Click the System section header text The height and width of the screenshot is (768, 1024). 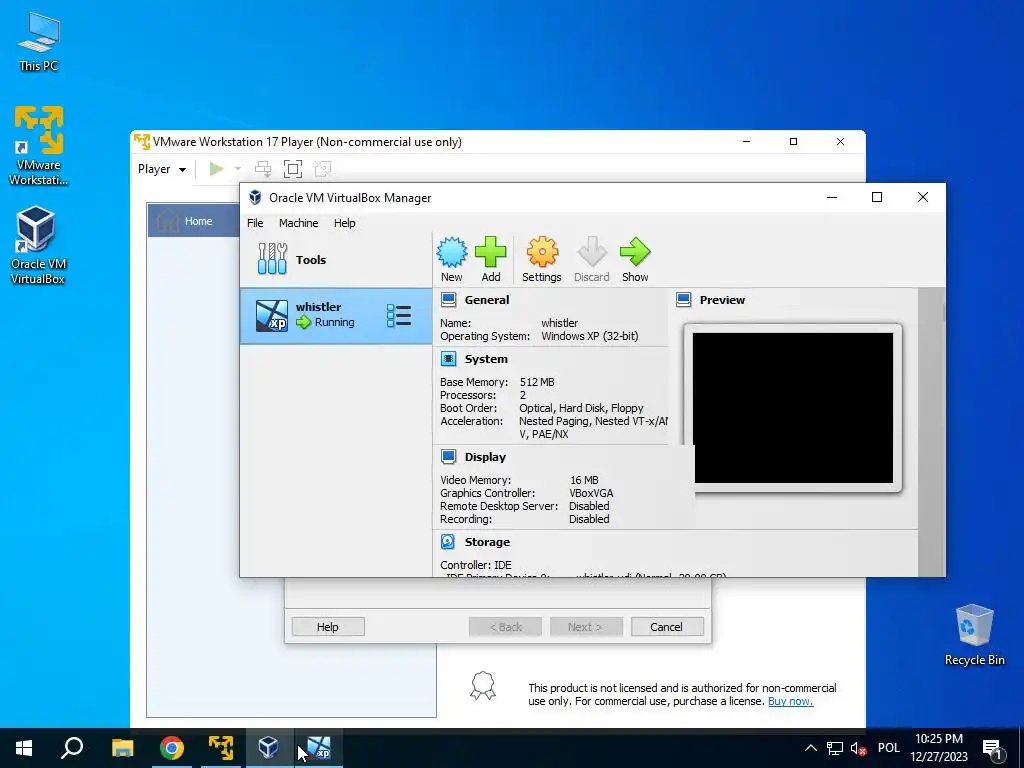(x=486, y=359)
